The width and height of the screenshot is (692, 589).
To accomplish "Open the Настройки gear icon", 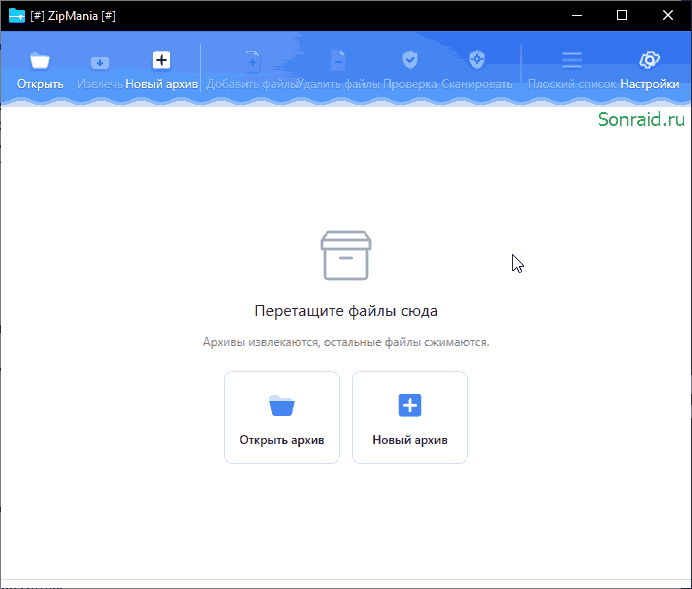I will coord(649,60).
